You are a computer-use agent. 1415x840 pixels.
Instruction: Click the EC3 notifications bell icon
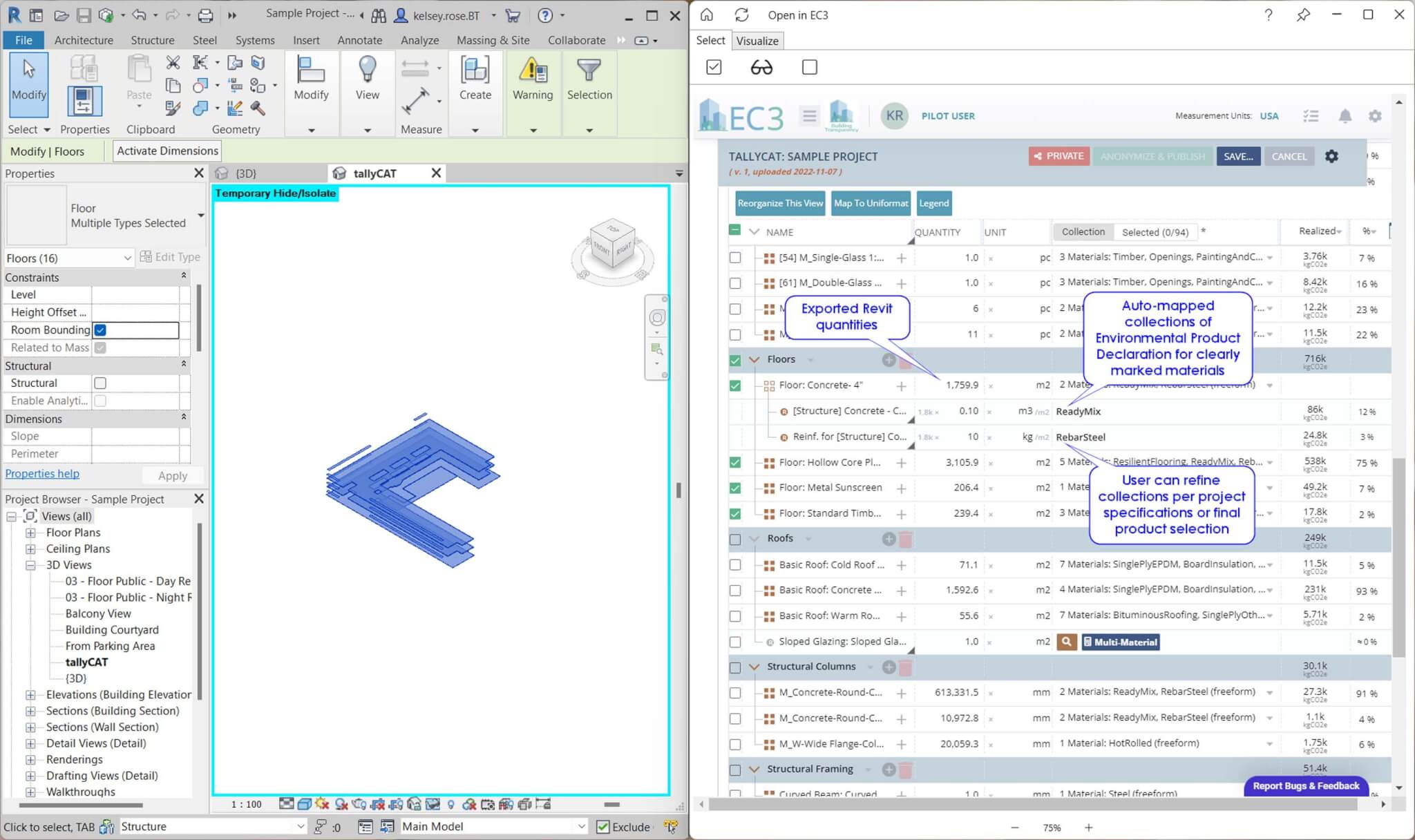[x=1345, y=116]
